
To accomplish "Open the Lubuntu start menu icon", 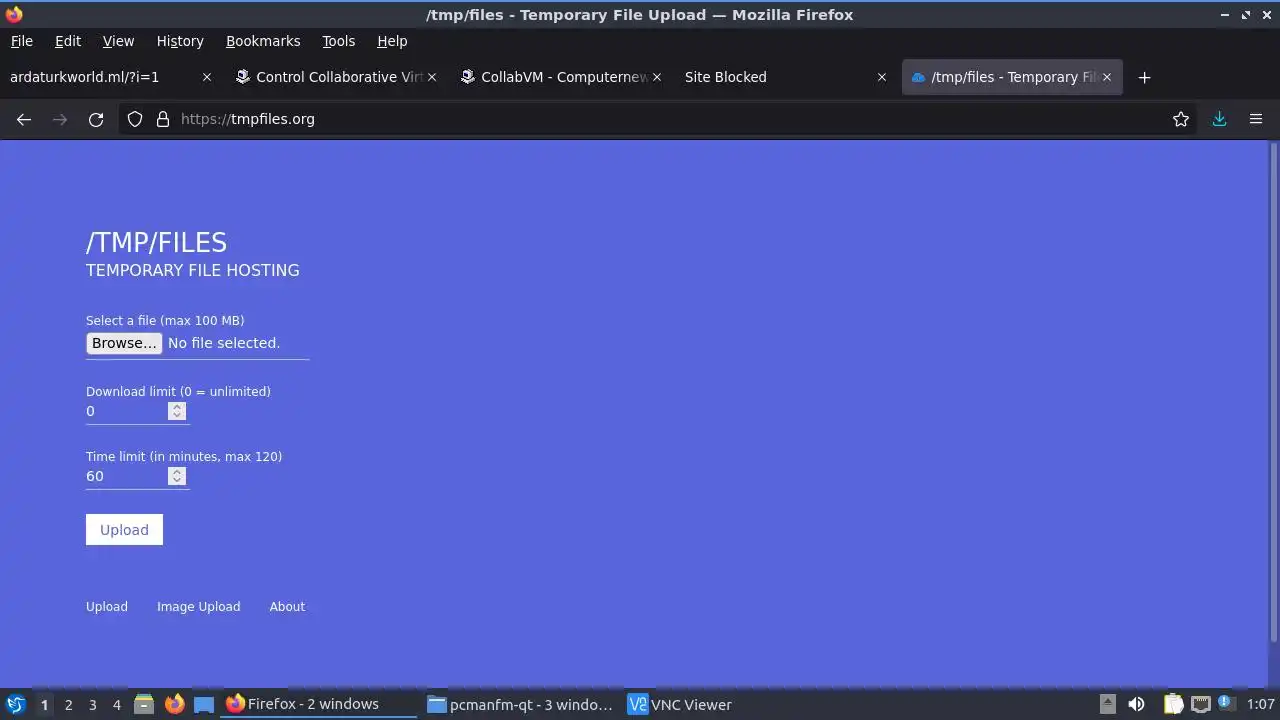I will click(x=16, y=704).
